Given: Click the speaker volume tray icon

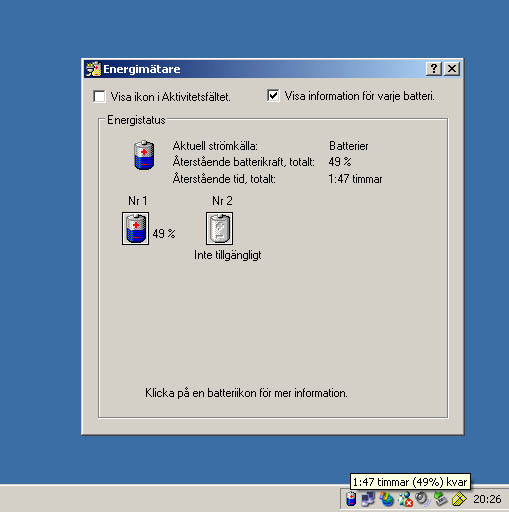Looking at the screenshot, I should click(423, 499).
